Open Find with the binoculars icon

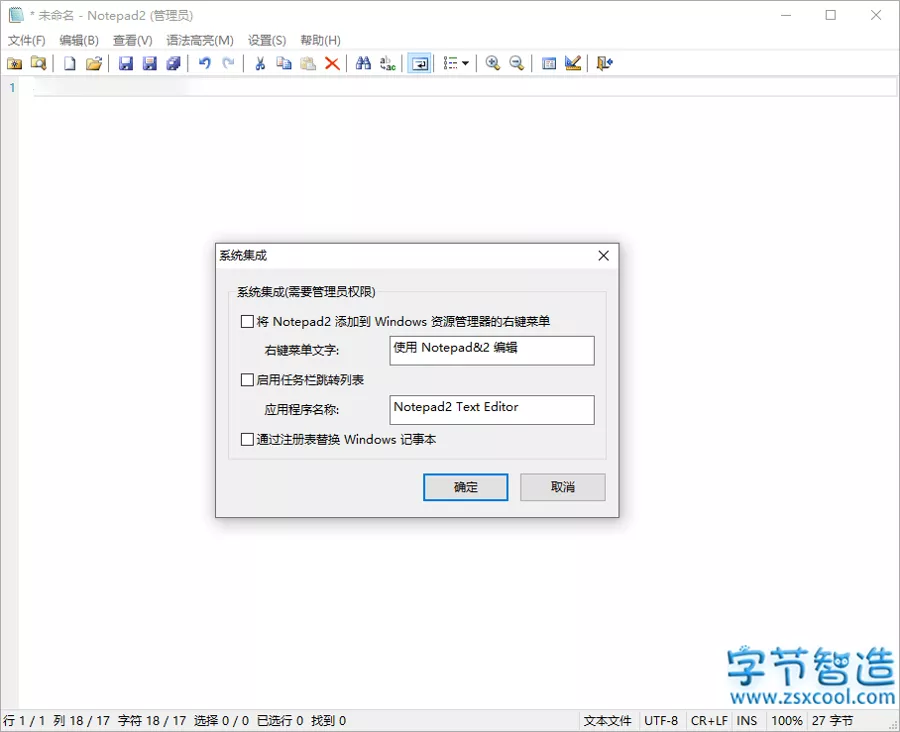(363, 63)
